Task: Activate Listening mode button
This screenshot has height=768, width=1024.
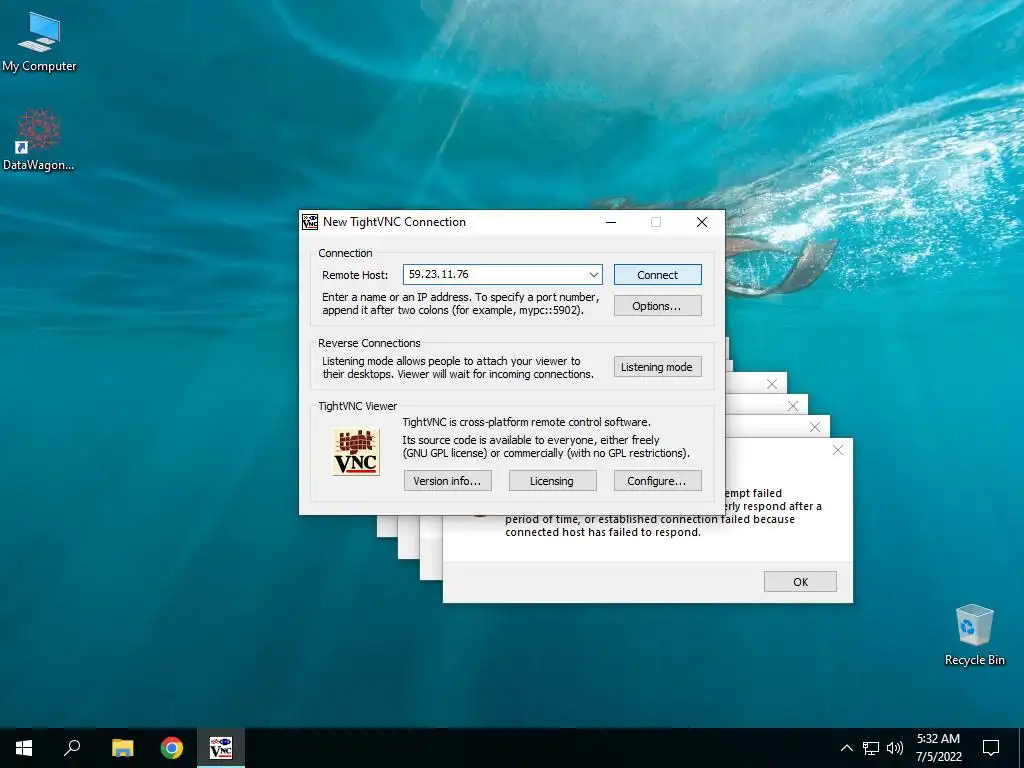Action: tap(658, 367)
